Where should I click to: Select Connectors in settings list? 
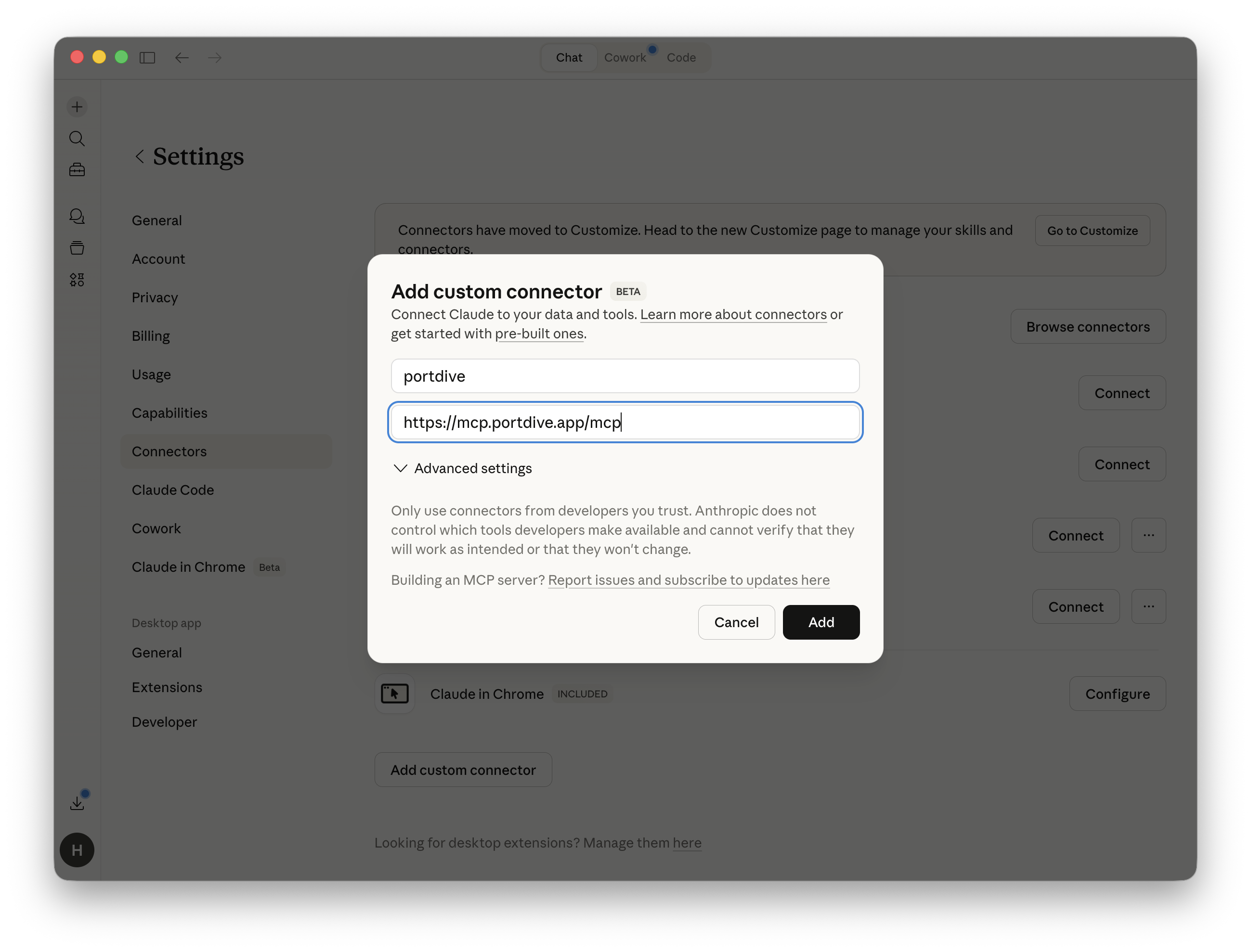(226, 451)
